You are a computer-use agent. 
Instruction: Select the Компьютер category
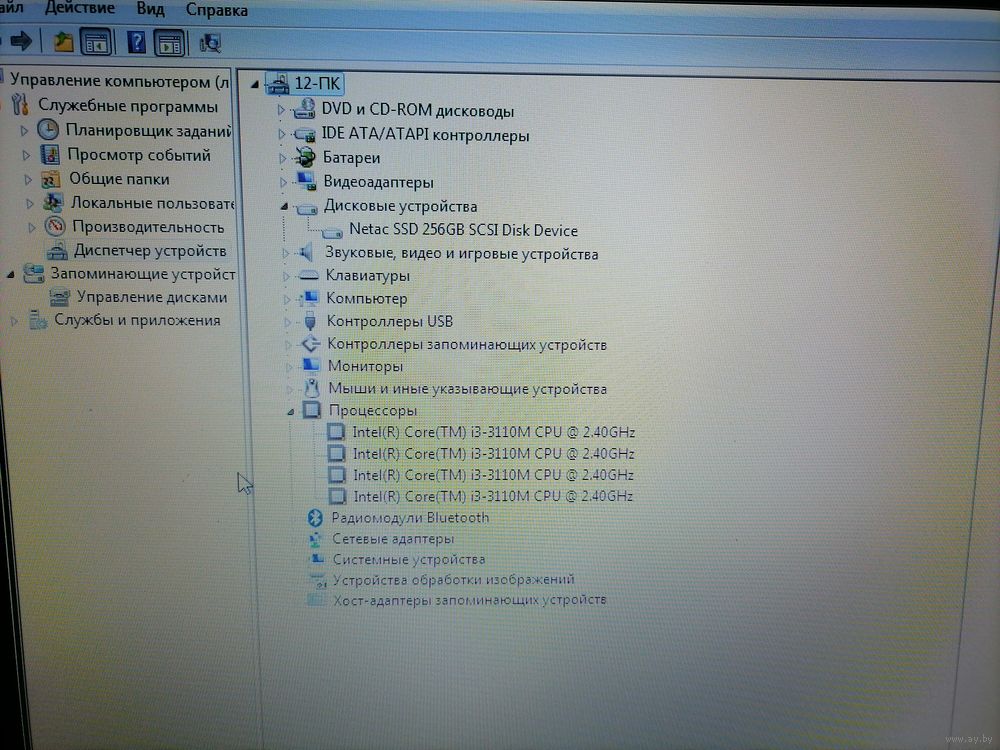tap(366, 298)
